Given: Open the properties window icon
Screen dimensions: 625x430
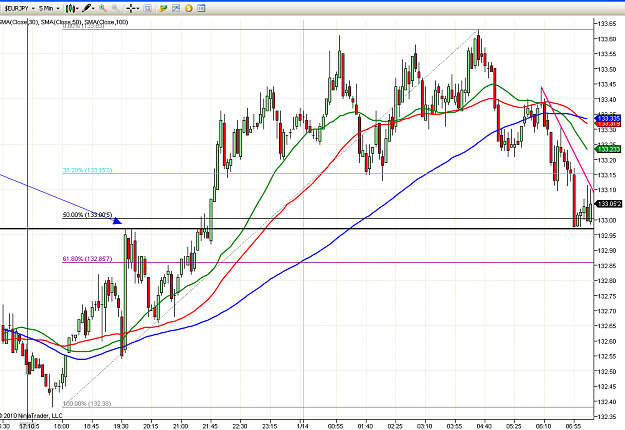Looking at the screenshot, I should (201, 8).
